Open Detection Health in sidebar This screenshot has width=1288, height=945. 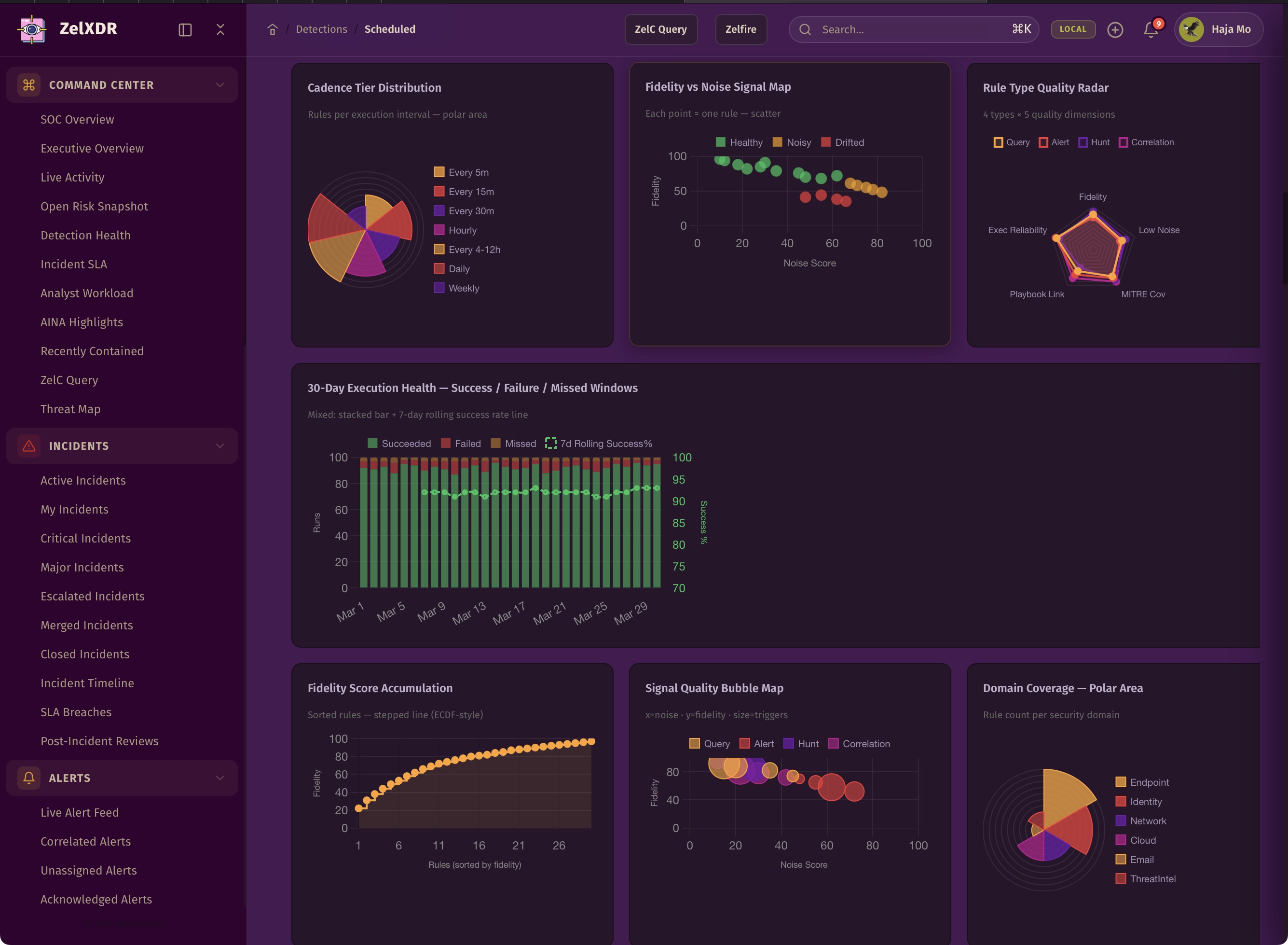(x=85, y=235)
